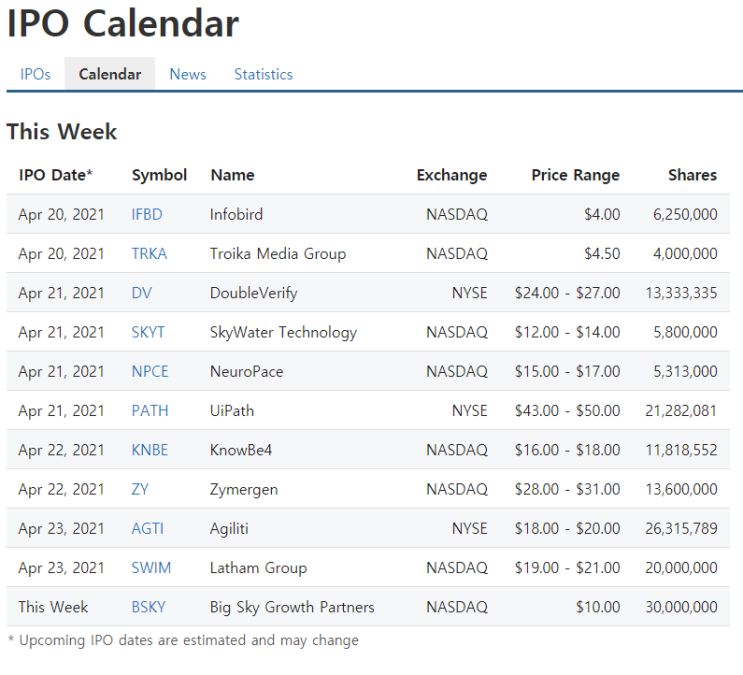Viewport: 743px width, 675px height.
Task: Click the $18.00 - $20.00 price range
Action: click(568, 529)
